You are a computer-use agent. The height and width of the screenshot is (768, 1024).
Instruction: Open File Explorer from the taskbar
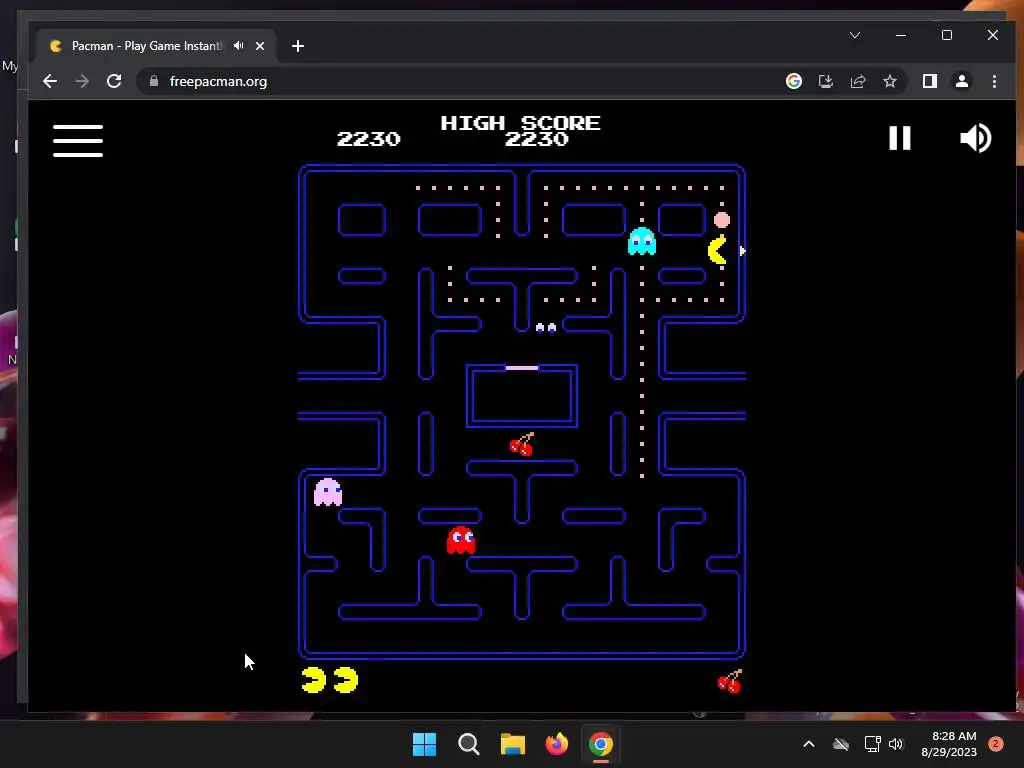pyautogui.click(x=513, y=744)
